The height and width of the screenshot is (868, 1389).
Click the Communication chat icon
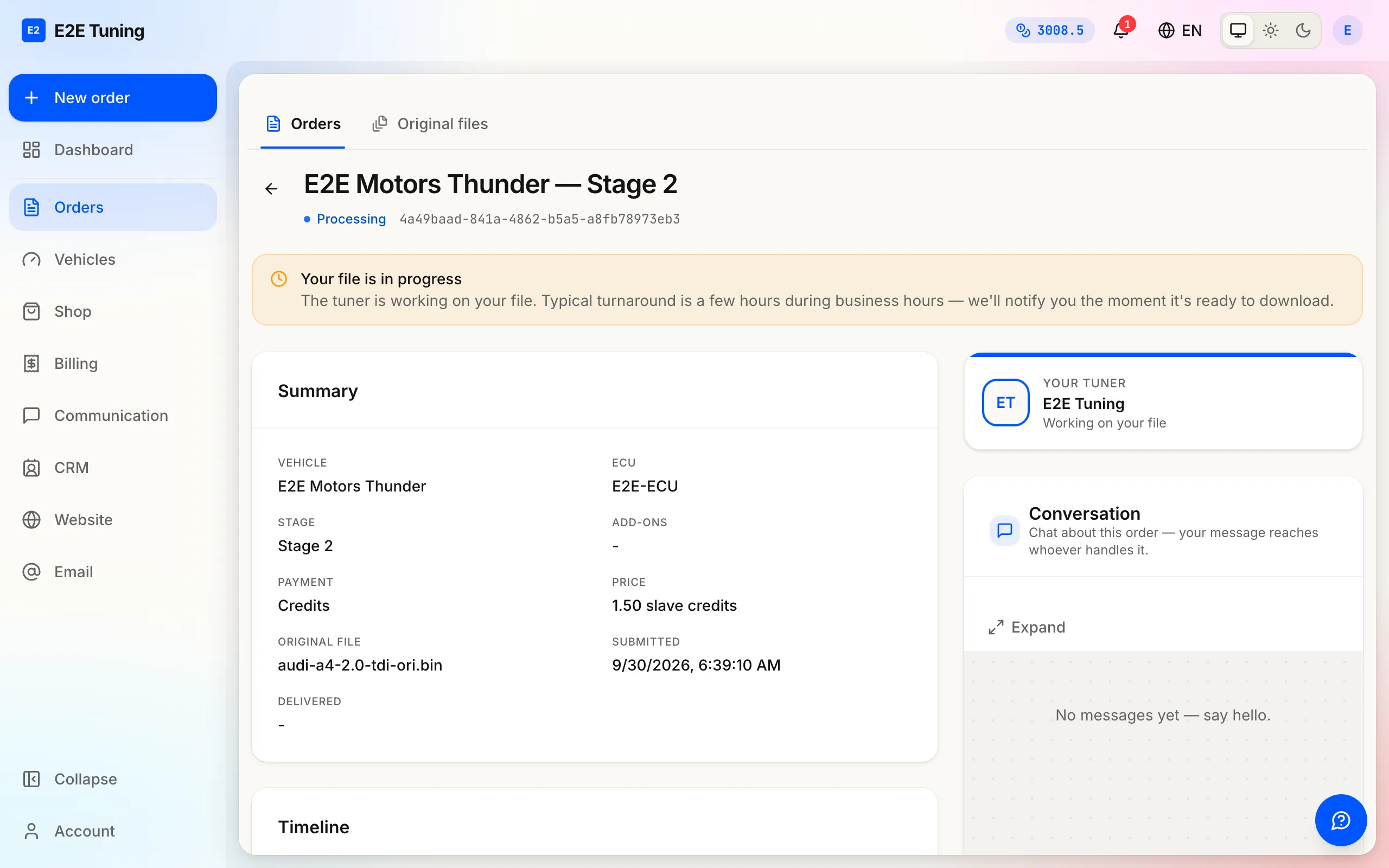click(31, 416)
